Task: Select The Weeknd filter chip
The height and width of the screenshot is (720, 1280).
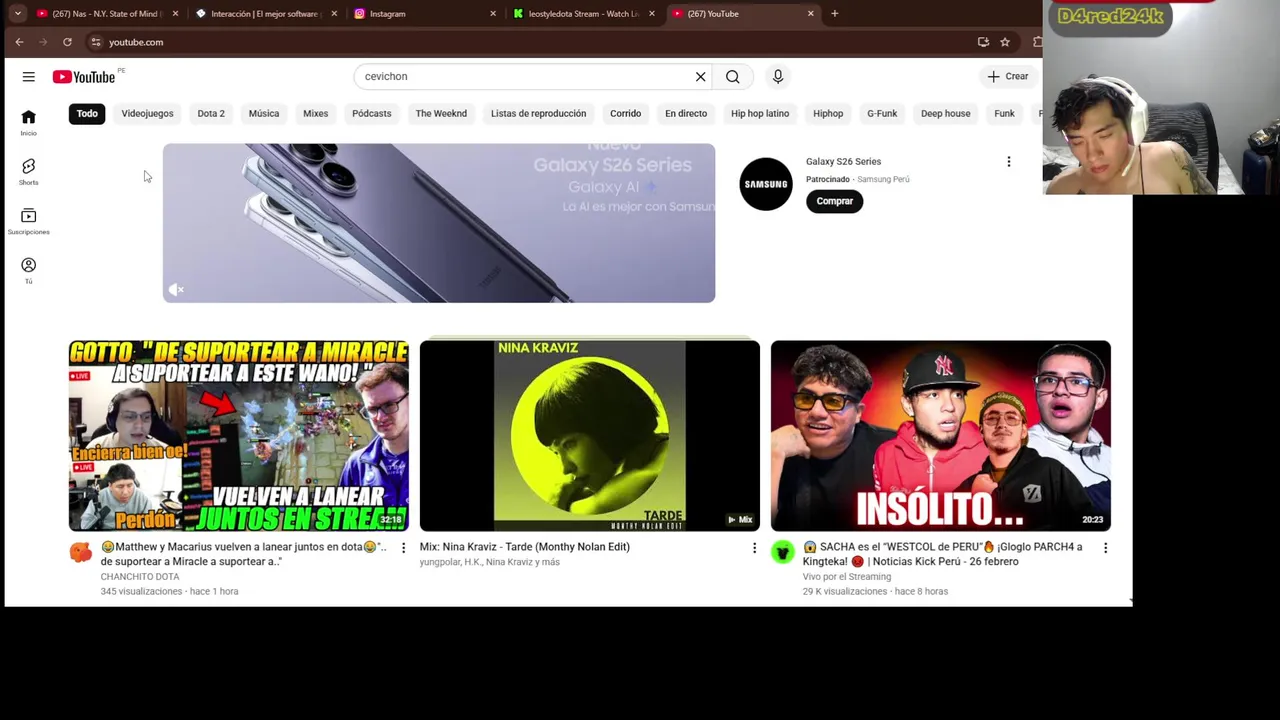Action: coord(441,113)
